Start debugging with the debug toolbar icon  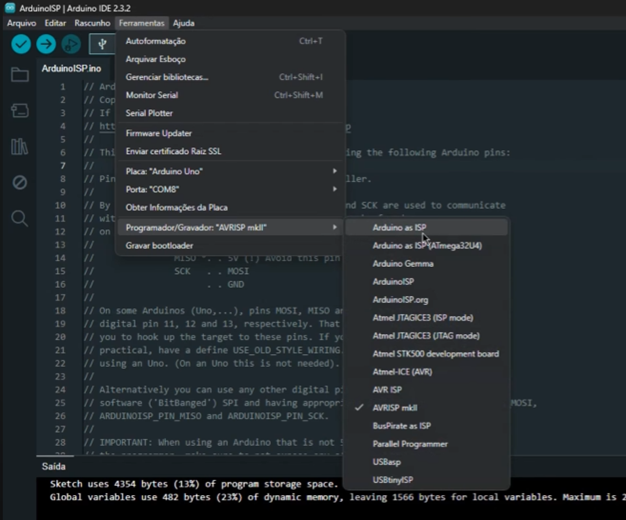pos(71,44)
